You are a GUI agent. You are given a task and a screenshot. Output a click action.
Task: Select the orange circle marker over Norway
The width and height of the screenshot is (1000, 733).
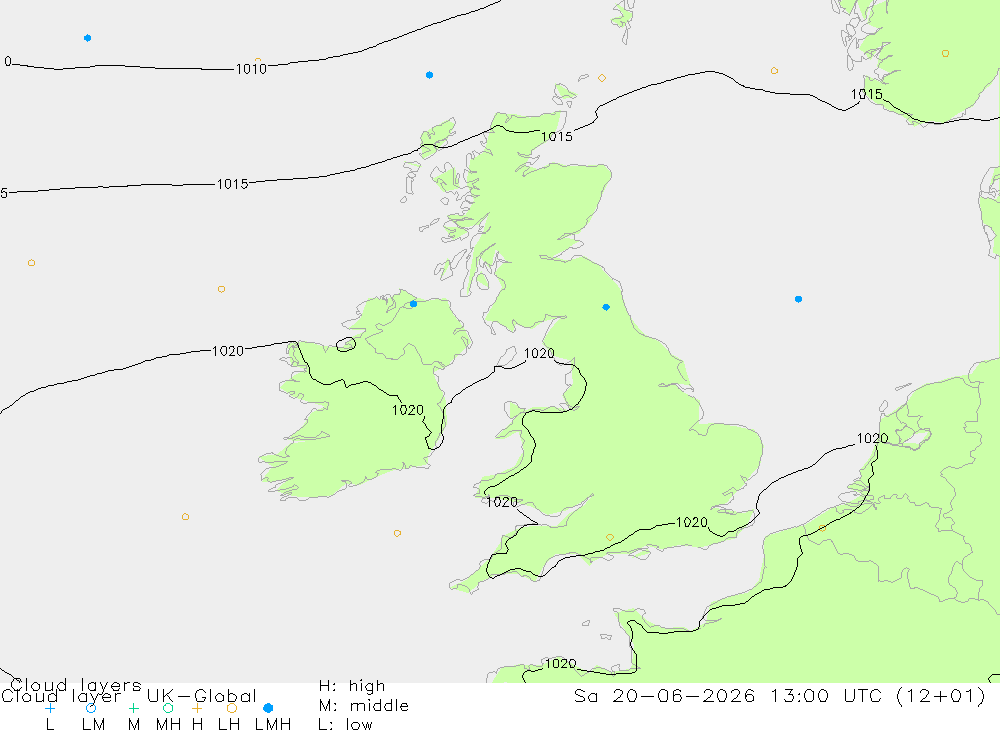click(945, 54)
